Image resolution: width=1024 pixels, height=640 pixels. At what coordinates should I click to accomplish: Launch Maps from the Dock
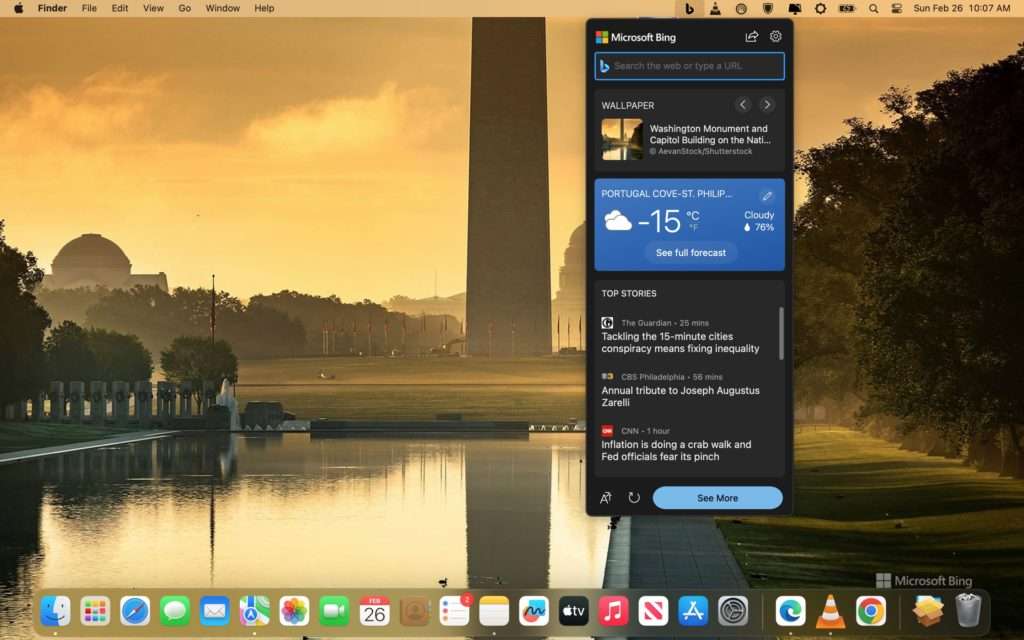click(x=255, y=611)
